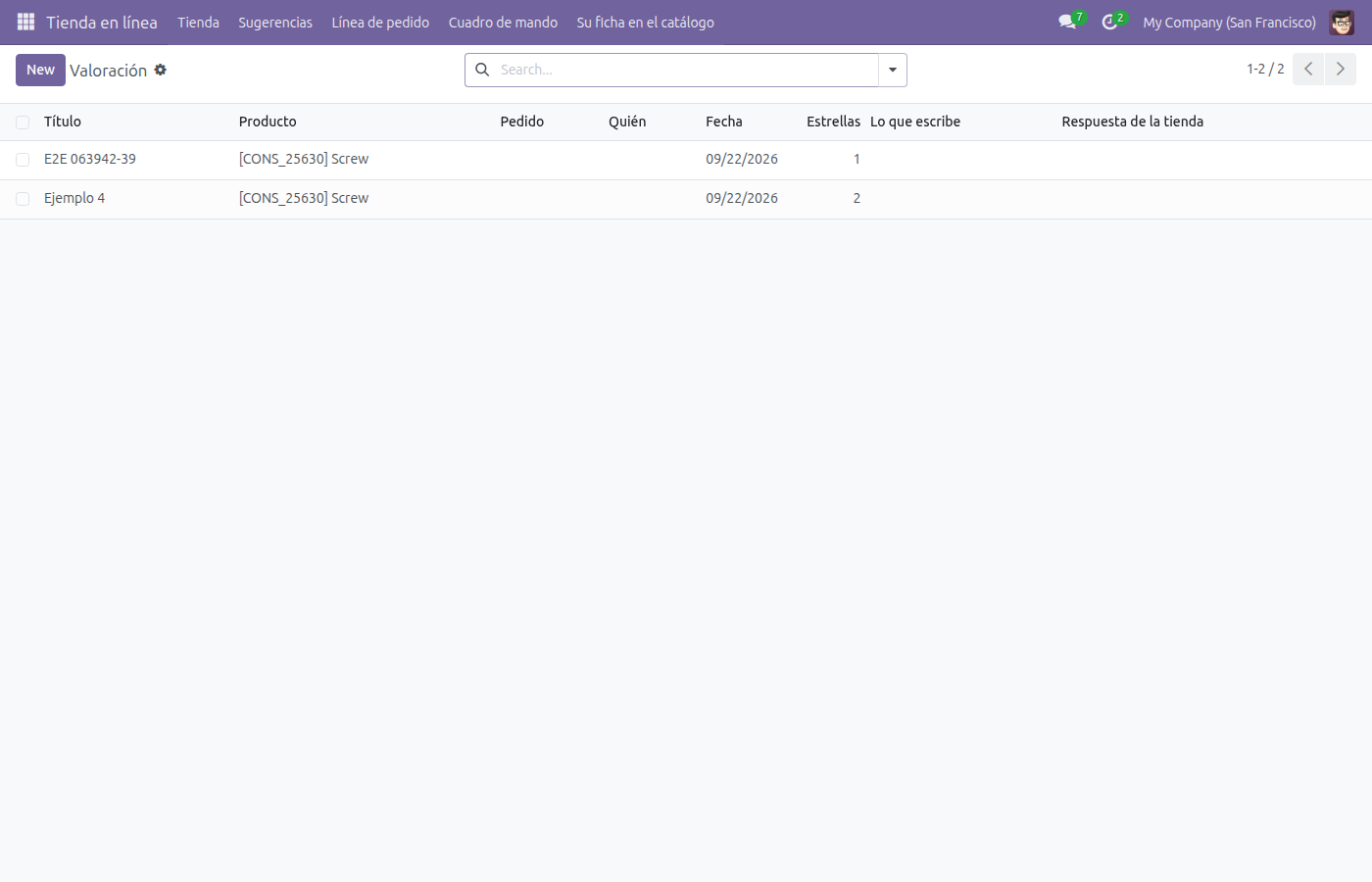Open the My Company (San Francisco) switcher
The image size is (1372, 882).
(x=1229, y=22)
